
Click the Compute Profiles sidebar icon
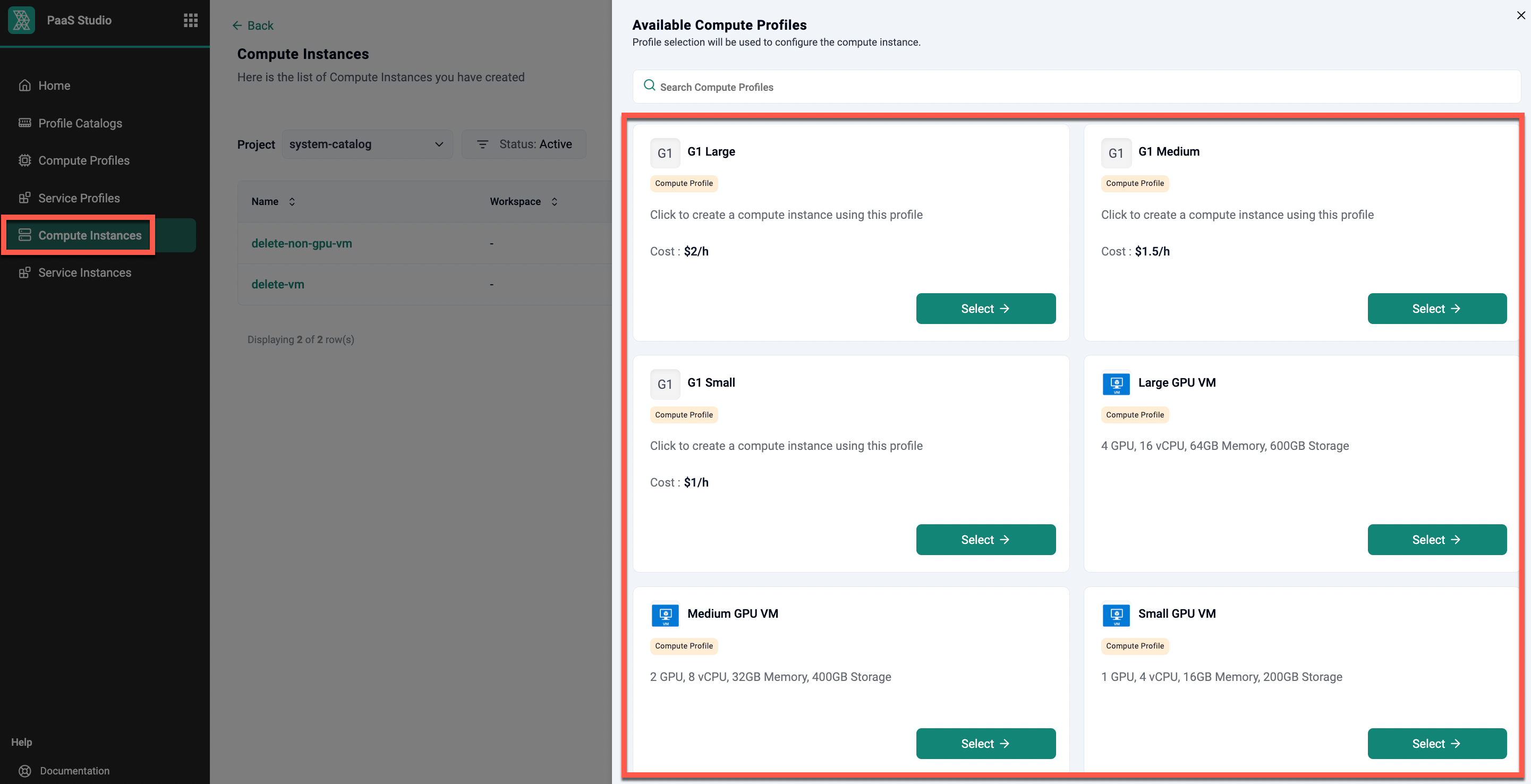24,160
